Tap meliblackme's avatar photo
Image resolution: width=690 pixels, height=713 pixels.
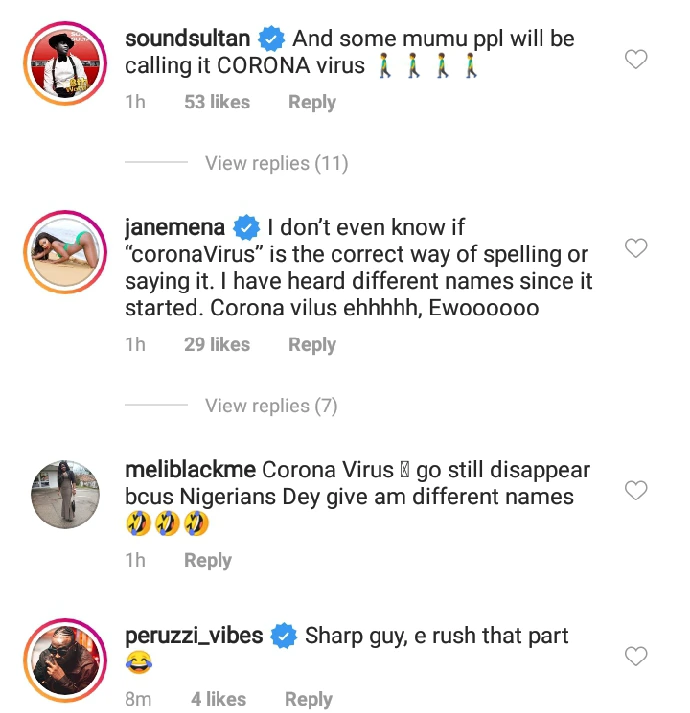coord(65,493)
